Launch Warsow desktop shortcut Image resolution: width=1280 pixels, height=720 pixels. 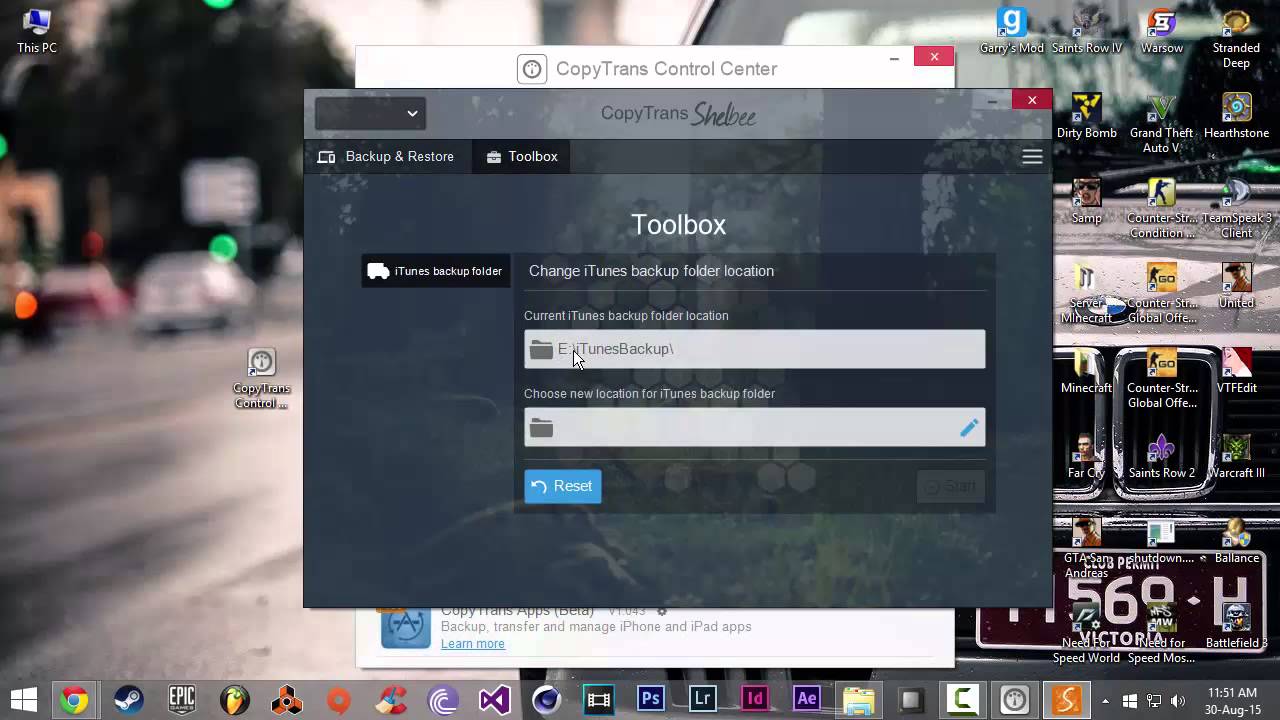point(1162,31)
